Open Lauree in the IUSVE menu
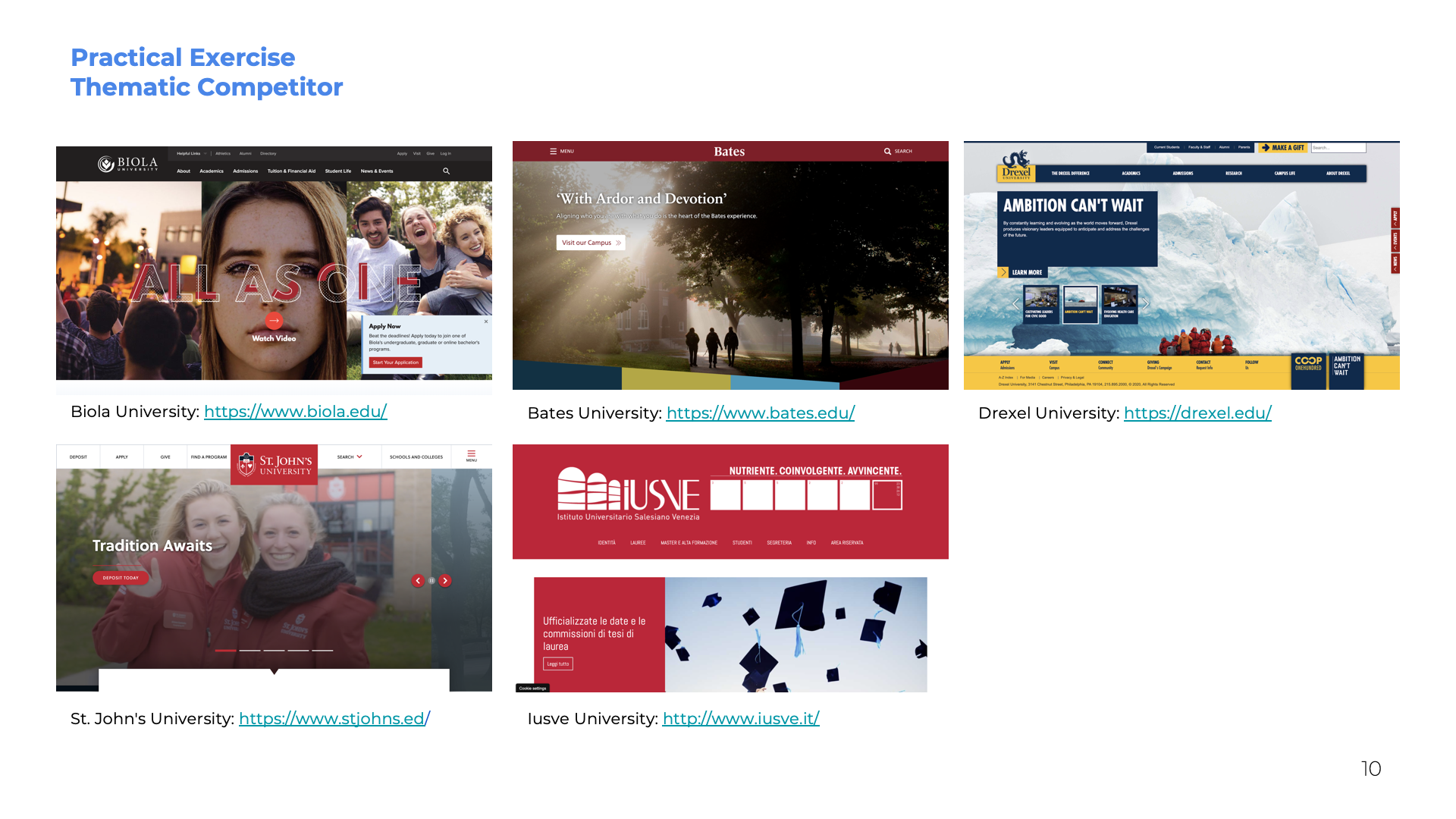The image size is (1456, 819). click(638, 543)
